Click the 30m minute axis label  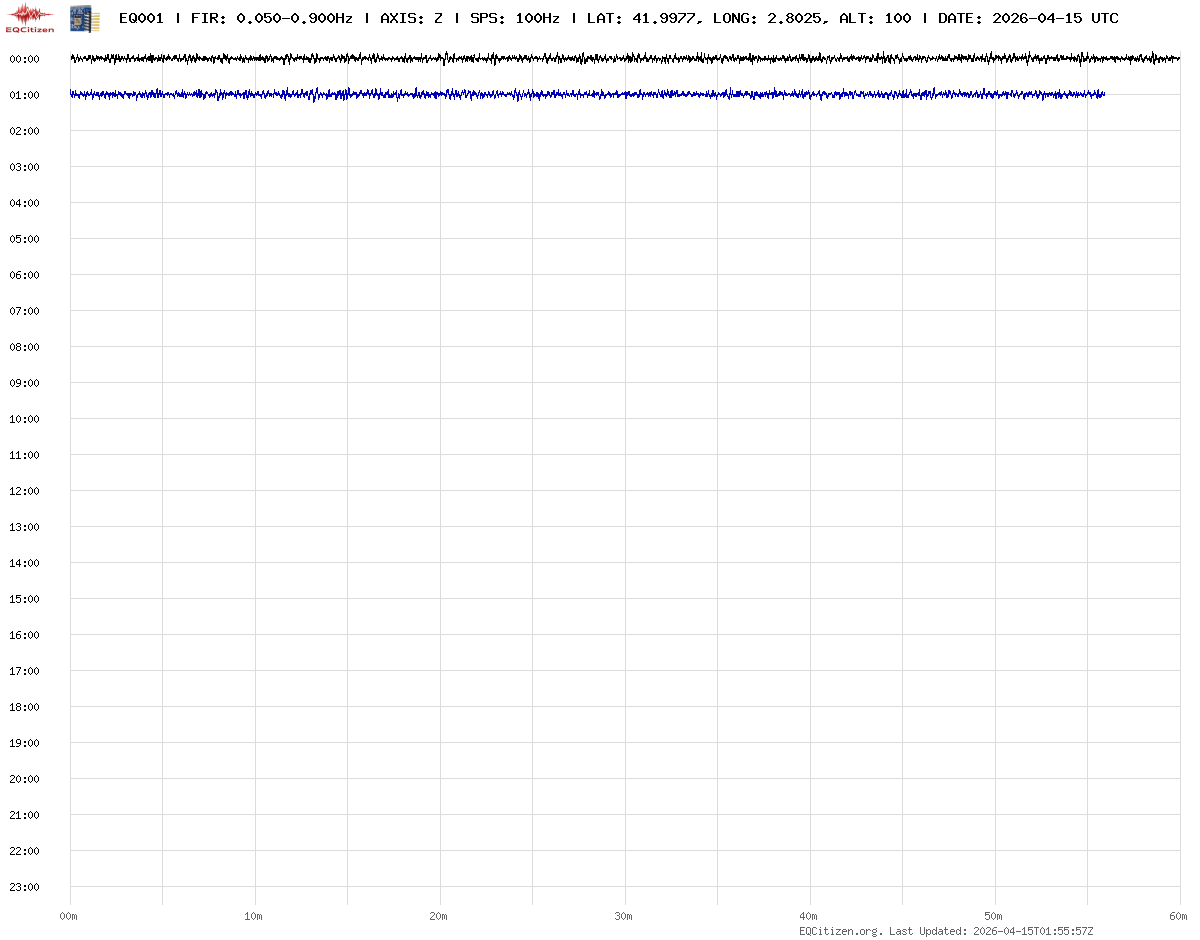click(624, 916)
